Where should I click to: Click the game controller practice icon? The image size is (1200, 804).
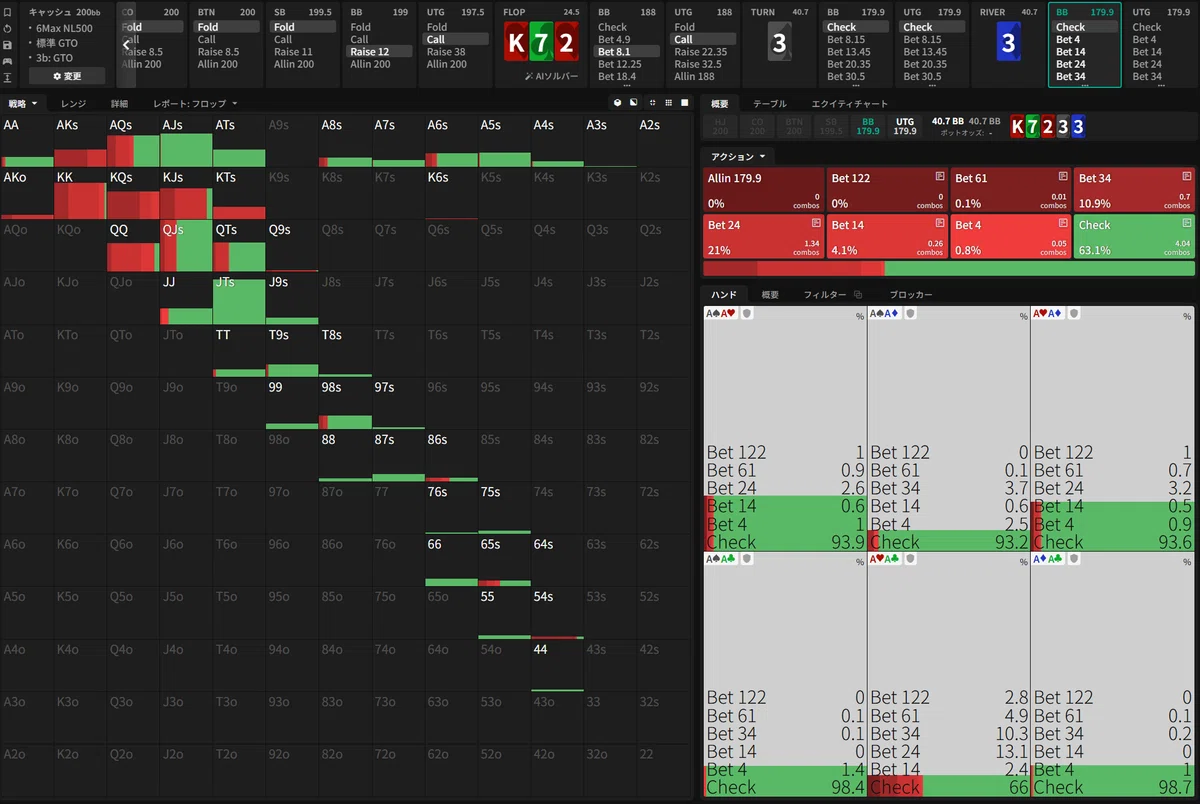click(x=8, y=60)
